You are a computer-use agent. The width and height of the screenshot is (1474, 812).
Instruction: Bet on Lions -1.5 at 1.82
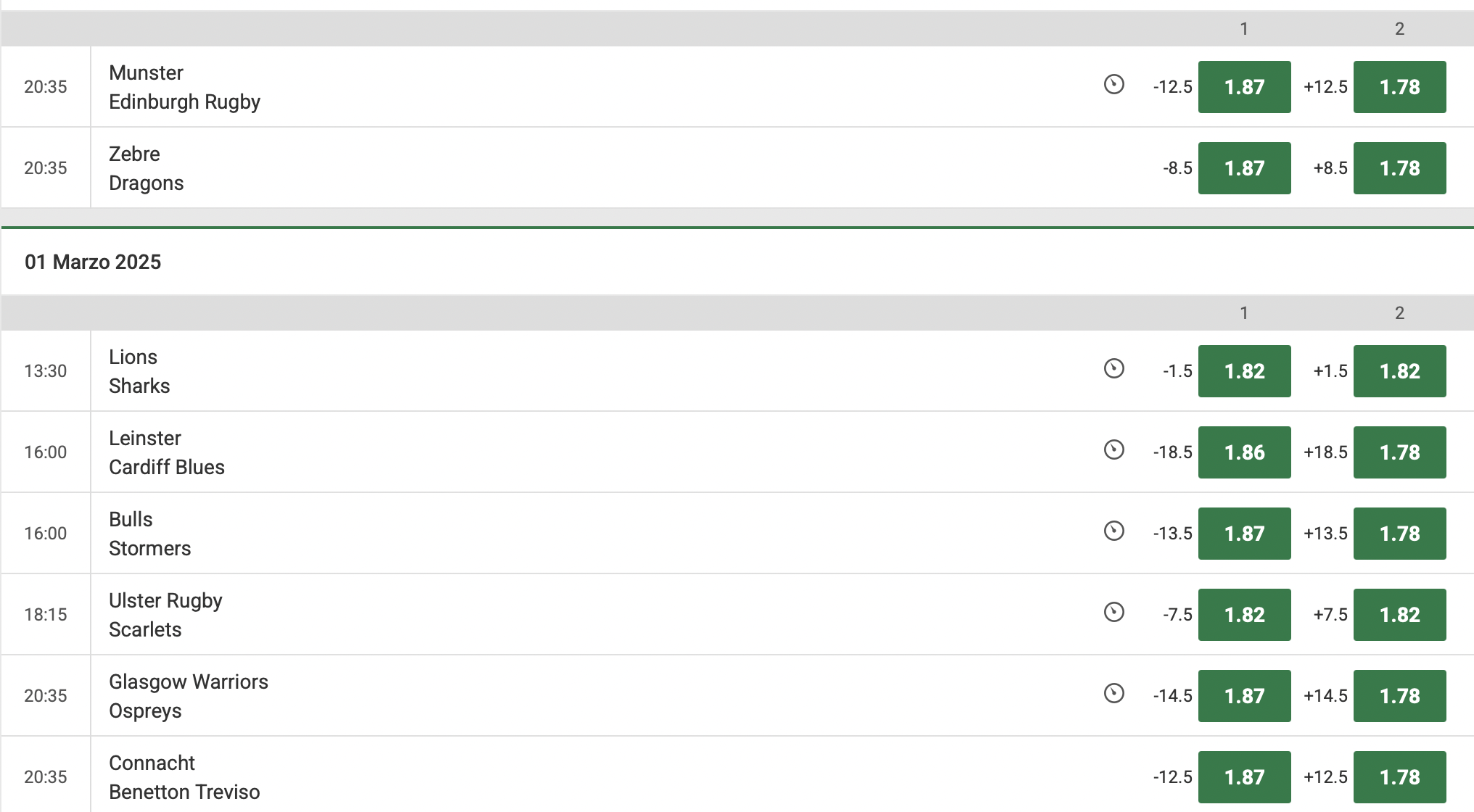click(x=1244, y=371)
